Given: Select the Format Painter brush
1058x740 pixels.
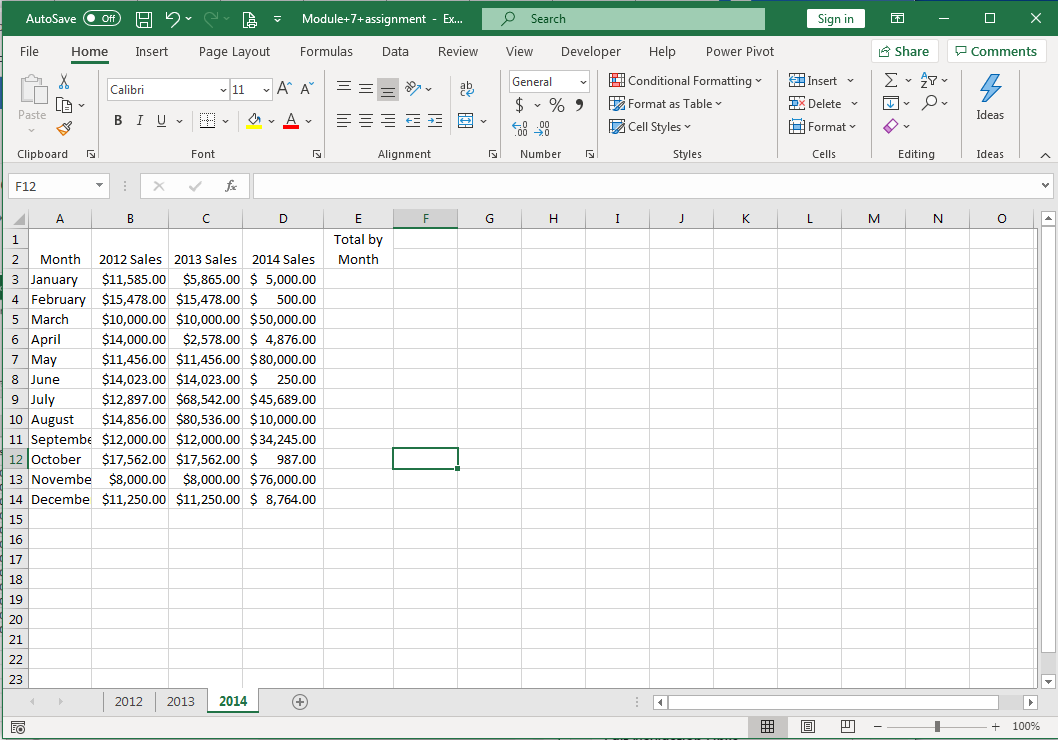Looking at the screenshot, I should point(64,128).
